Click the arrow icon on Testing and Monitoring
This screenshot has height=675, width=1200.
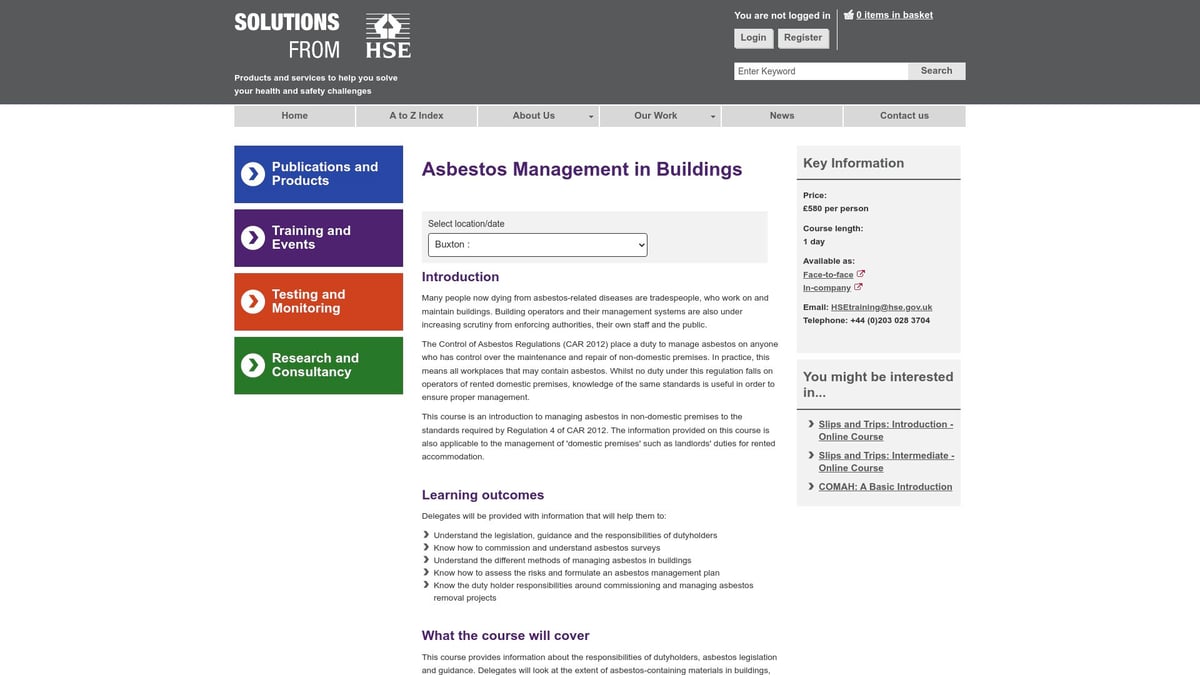(251, 301)
